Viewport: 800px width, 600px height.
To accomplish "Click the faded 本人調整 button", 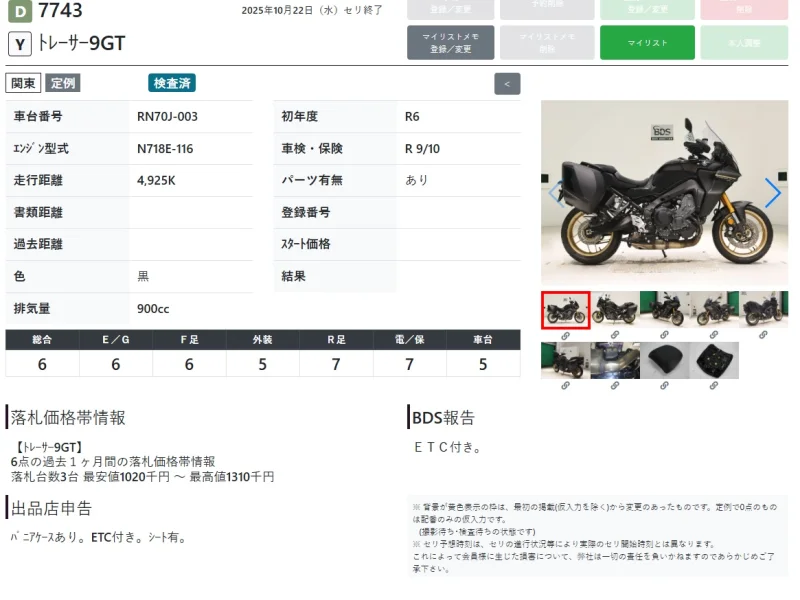I will [x=744, y=43].
